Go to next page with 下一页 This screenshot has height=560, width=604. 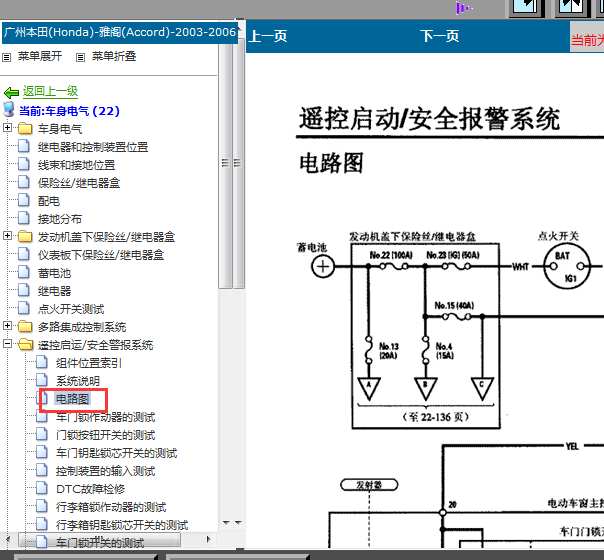tap(440, 37)
